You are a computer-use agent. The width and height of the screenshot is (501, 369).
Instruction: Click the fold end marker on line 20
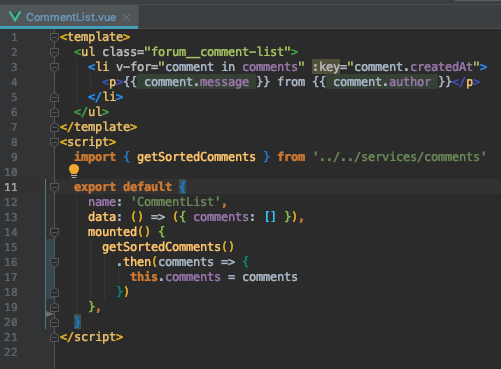(54, 322)
